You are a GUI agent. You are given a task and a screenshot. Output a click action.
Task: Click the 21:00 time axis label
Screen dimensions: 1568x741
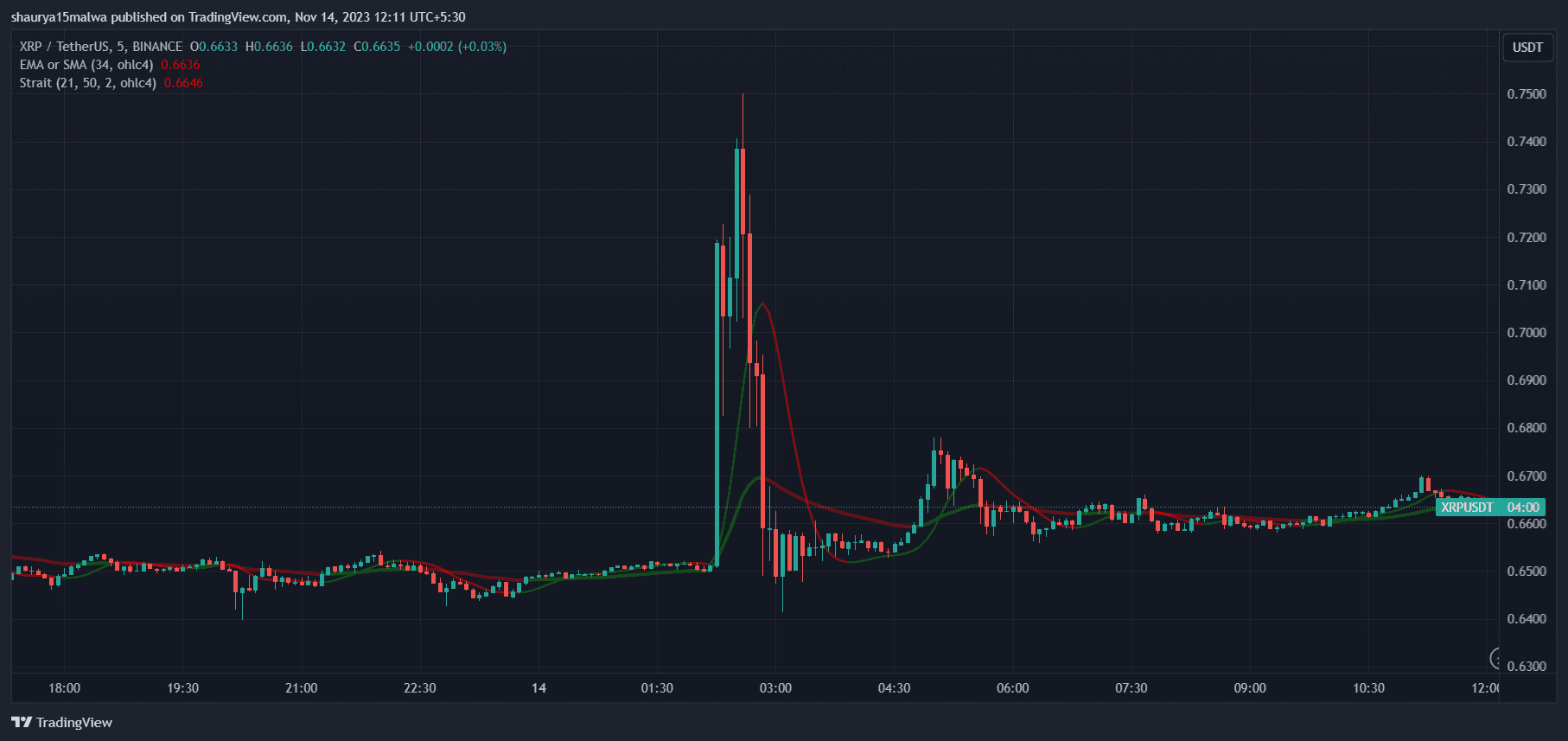(x=302, y=688)
